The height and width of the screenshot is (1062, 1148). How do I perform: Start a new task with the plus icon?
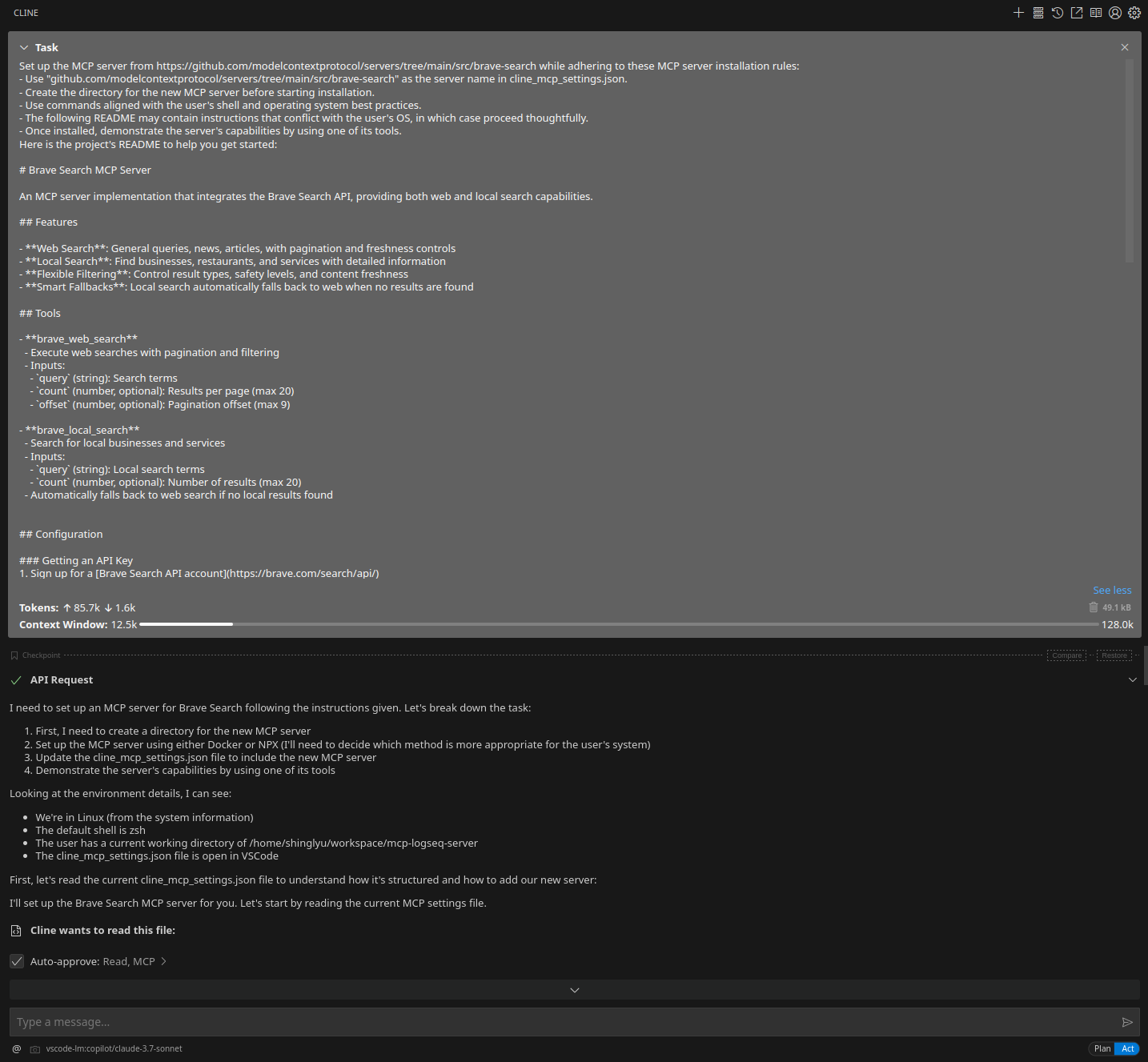(1018, 13)
